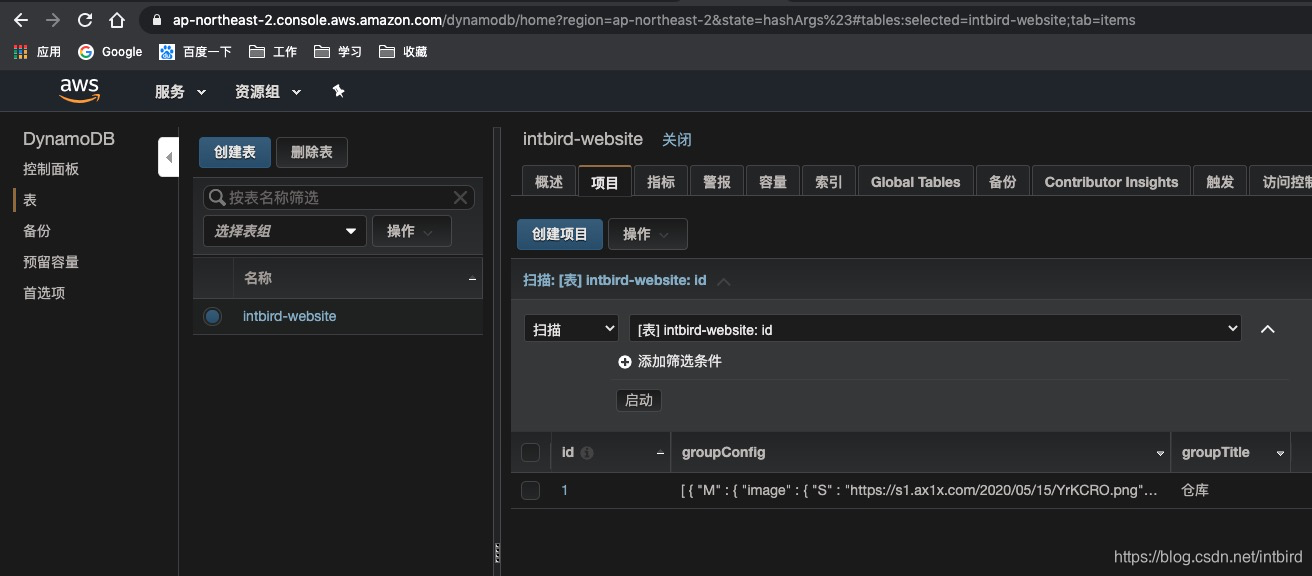Viewport: 1312px width, 576px height.
Task: Switch to 指标 tab
Action: [661, 182]
